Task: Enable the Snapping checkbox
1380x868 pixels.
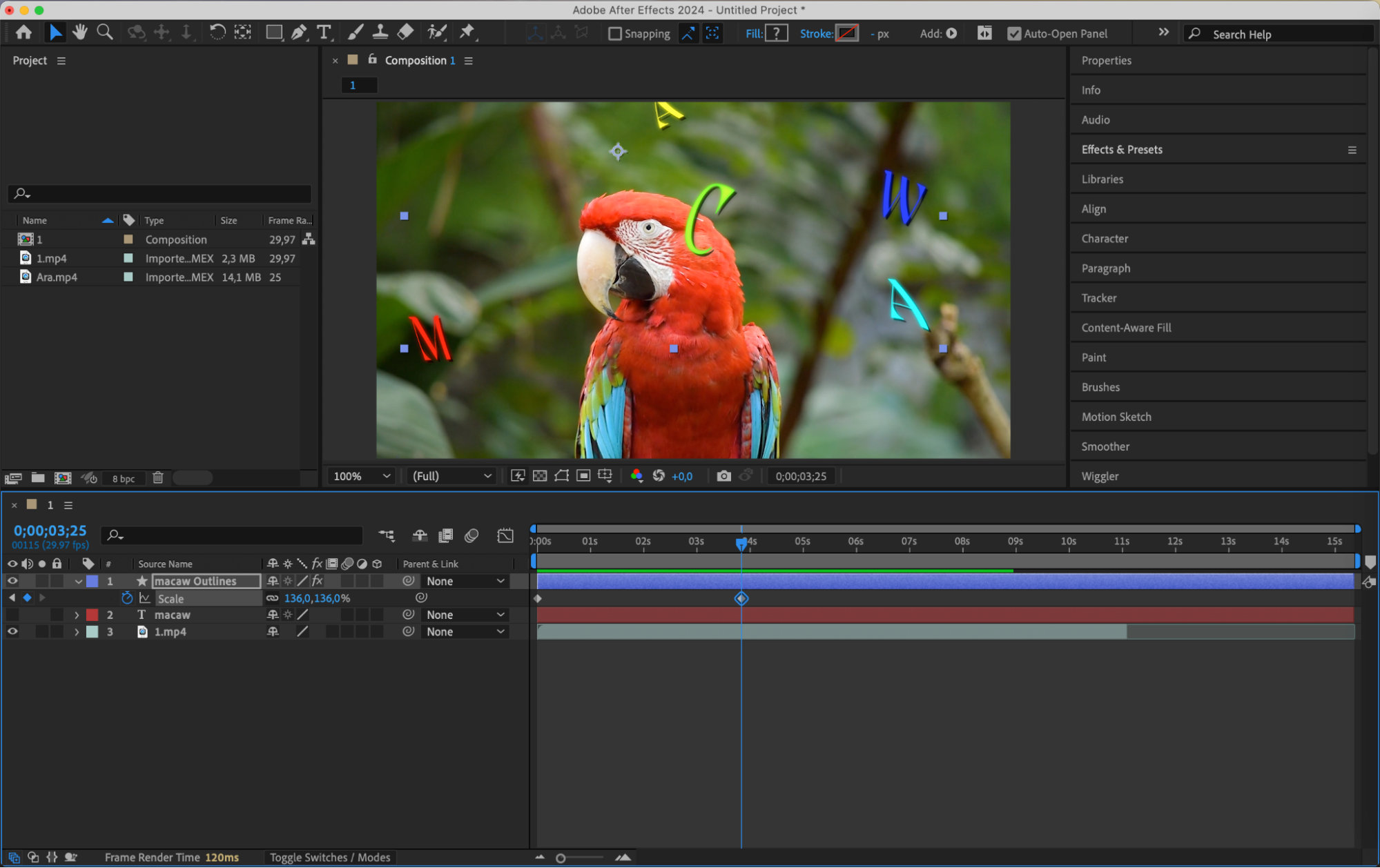Action: 615,34
